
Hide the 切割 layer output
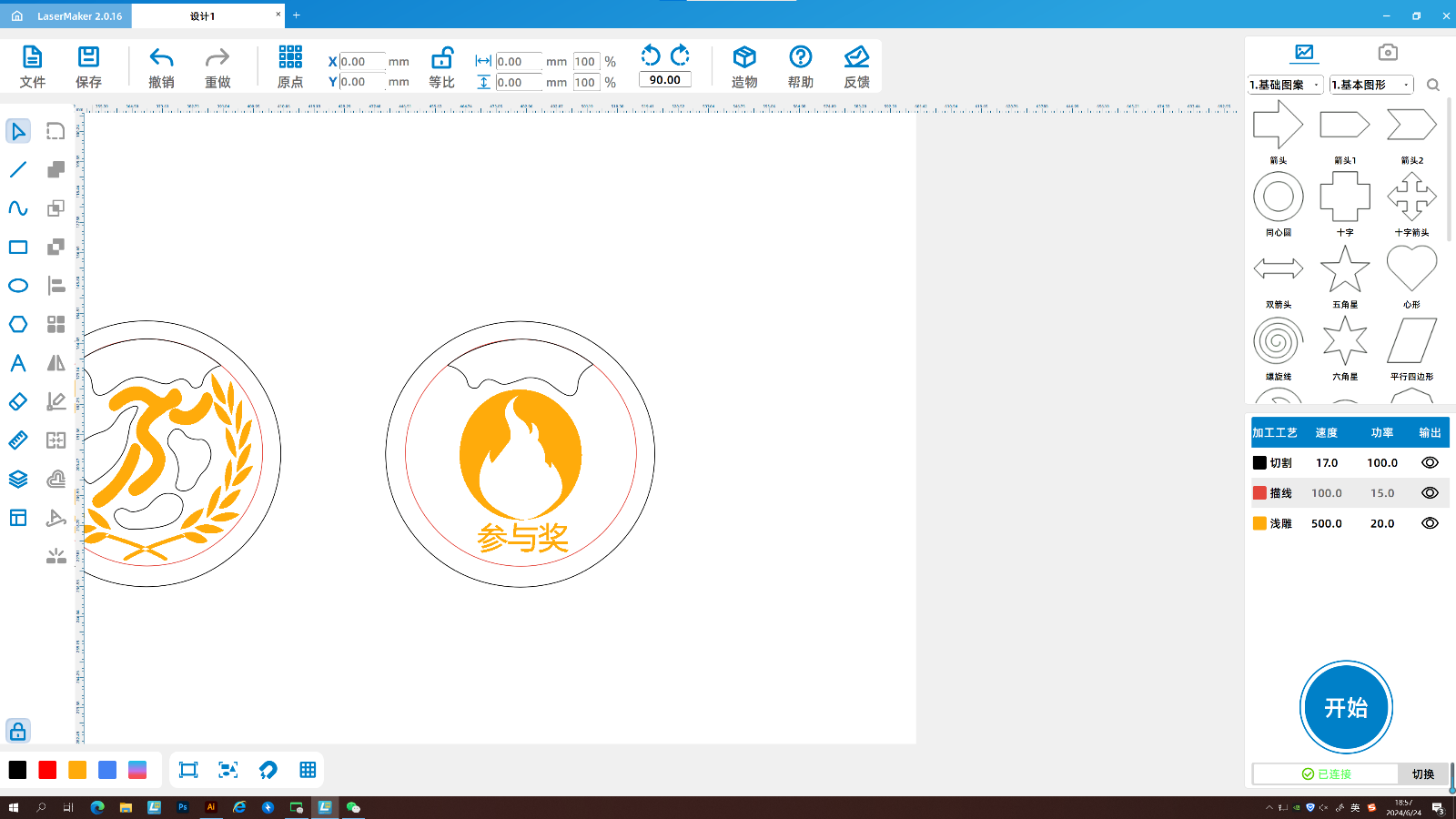pyautogui.click(x=1430, y=463)
